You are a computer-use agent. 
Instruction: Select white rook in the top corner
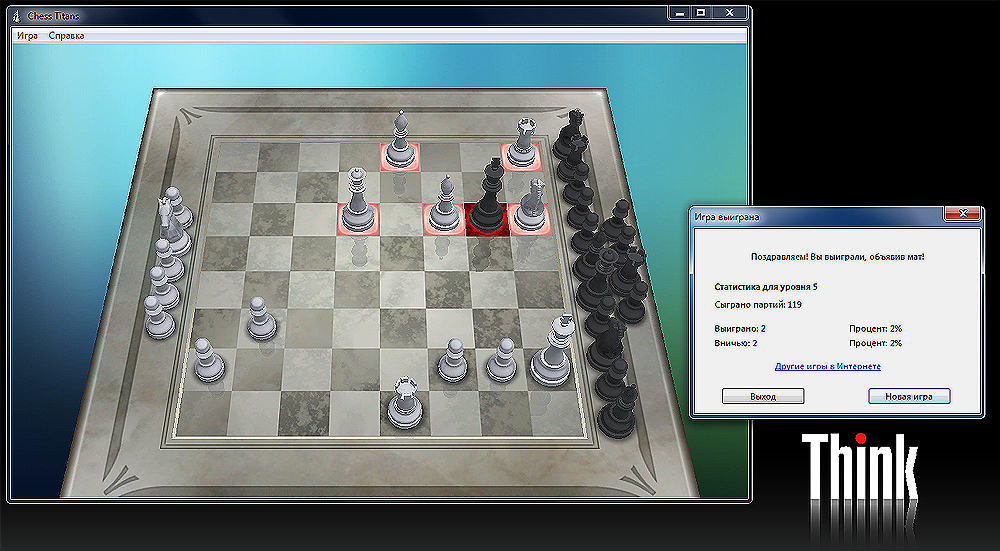pyautogui.click(x=522, y=142)
